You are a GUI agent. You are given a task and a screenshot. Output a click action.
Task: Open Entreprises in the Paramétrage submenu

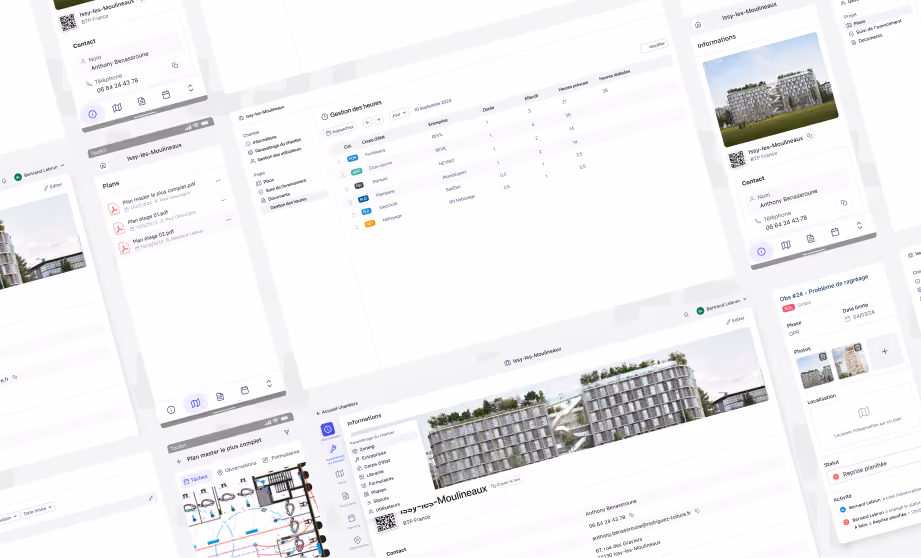(371, 456)
